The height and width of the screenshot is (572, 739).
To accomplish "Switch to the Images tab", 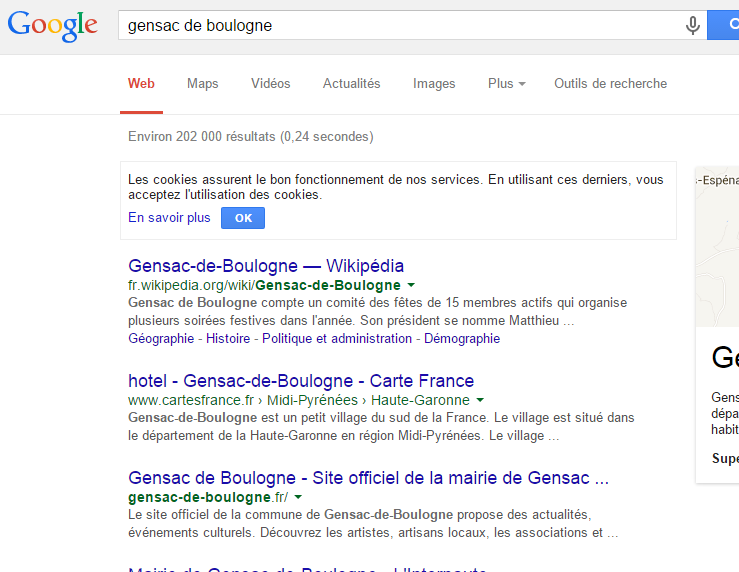I will pos(434,83).
